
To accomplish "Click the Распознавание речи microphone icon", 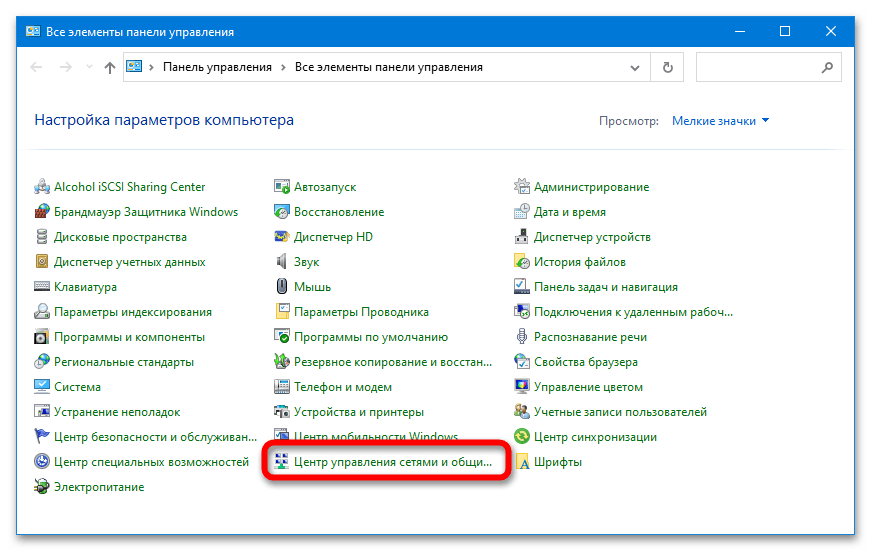I will click(522, 337).
